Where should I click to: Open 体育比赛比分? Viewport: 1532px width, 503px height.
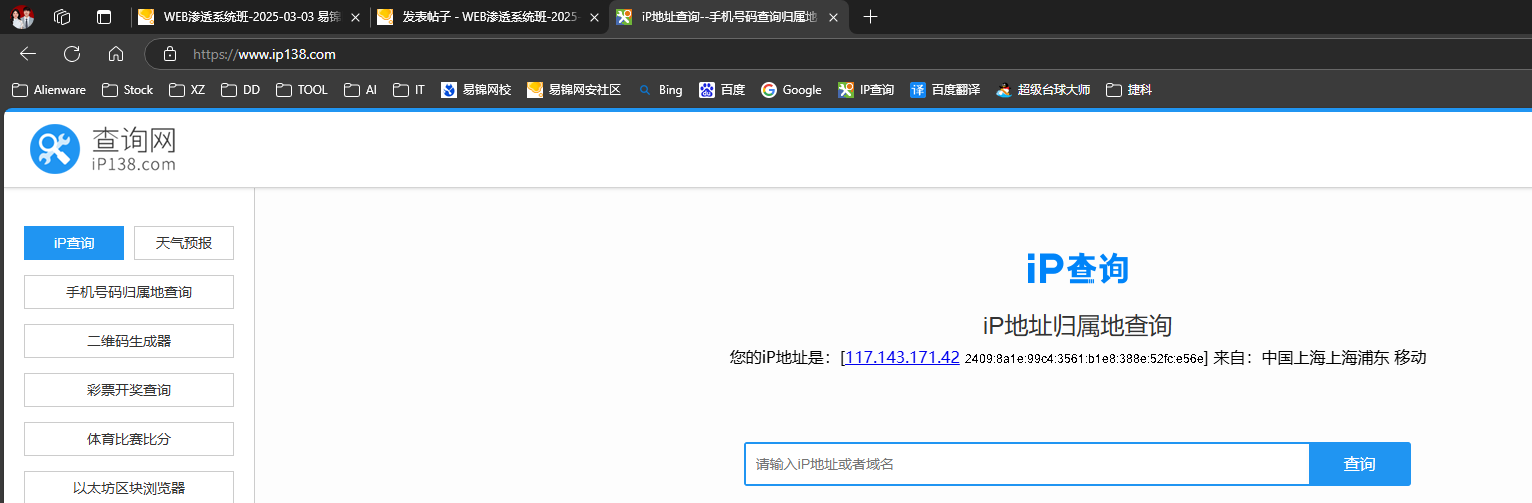tap(129, 439)
